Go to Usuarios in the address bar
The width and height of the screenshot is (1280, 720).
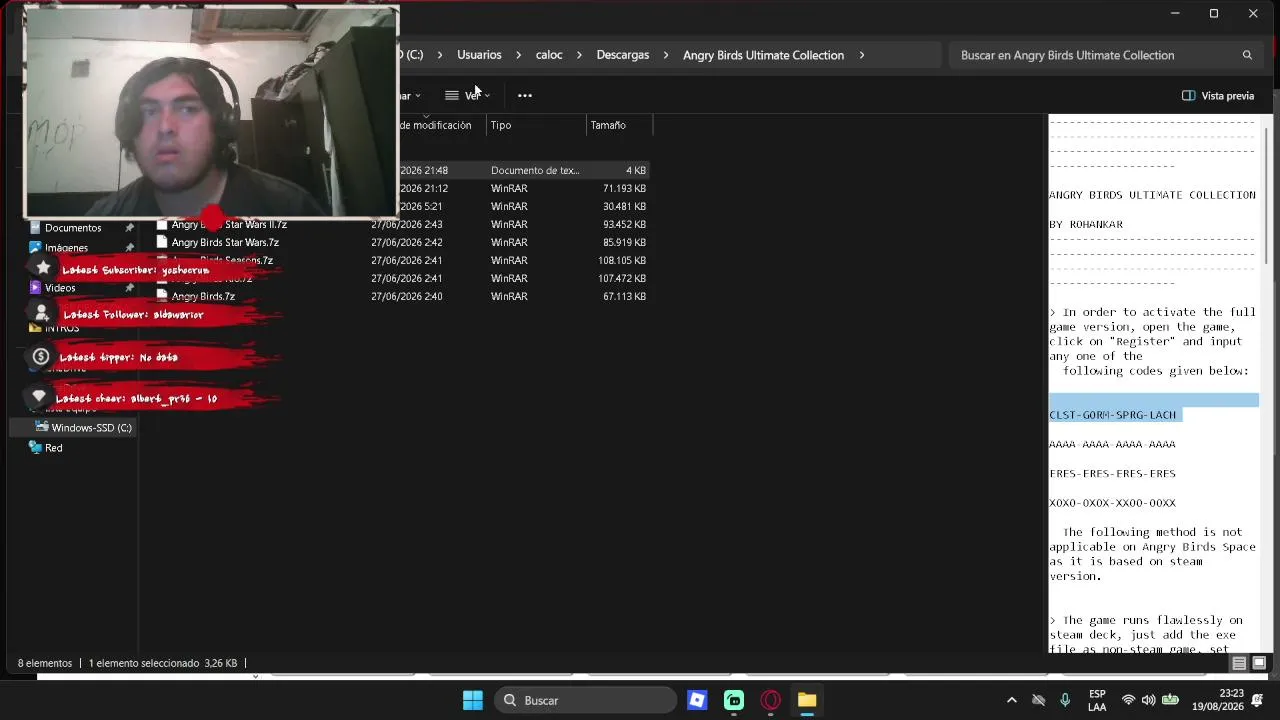click(479, 55)
